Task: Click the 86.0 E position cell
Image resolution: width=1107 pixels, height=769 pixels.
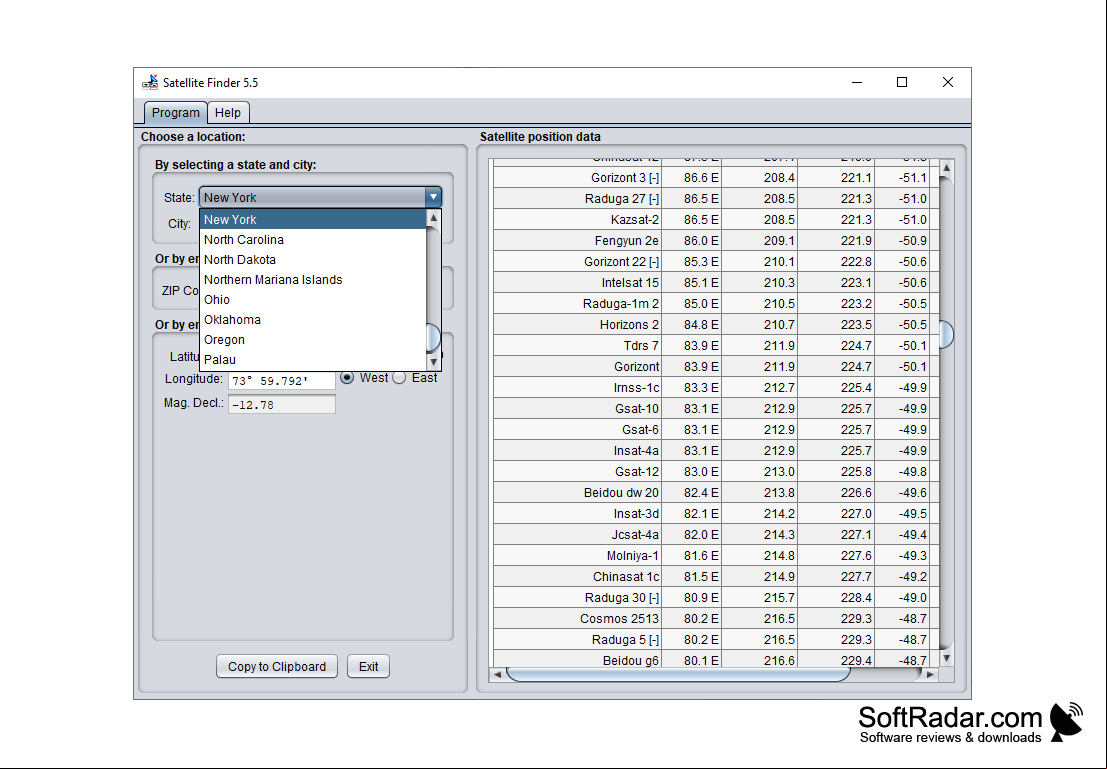Action: pyautogui.click(x=692, y=241)
